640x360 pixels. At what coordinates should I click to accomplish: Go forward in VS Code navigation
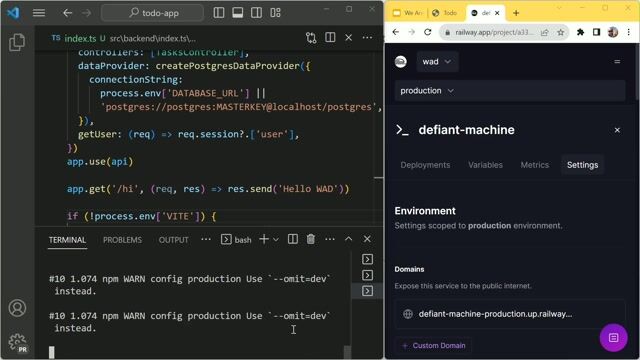87,13
